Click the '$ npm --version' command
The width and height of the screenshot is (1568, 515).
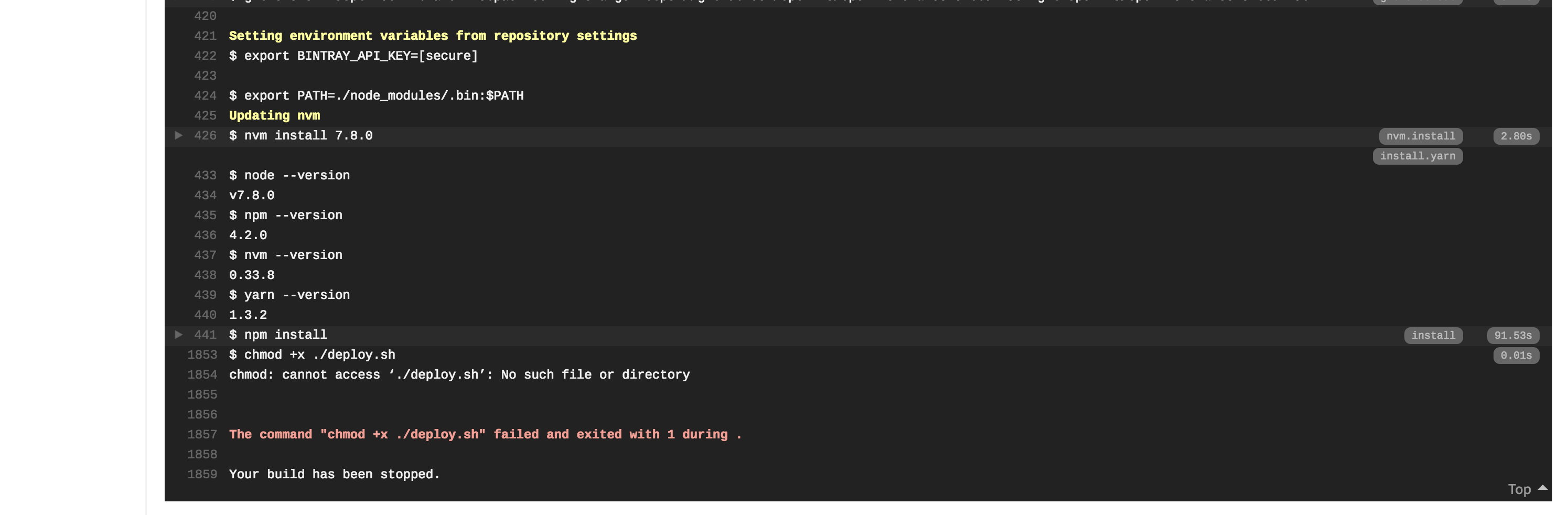coord(285,216)
